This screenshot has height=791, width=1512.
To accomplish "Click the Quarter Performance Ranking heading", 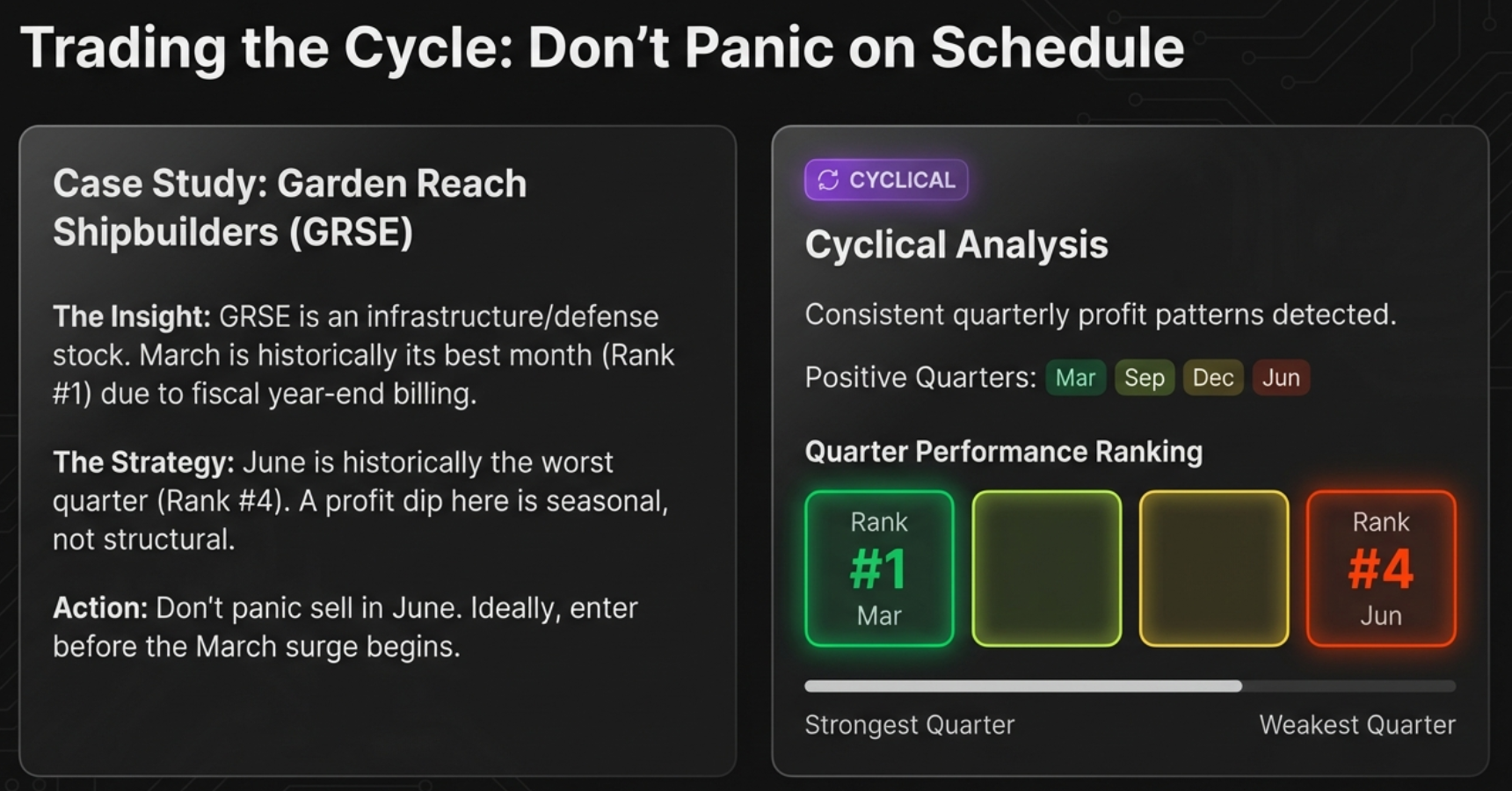I will point(1003,452).
